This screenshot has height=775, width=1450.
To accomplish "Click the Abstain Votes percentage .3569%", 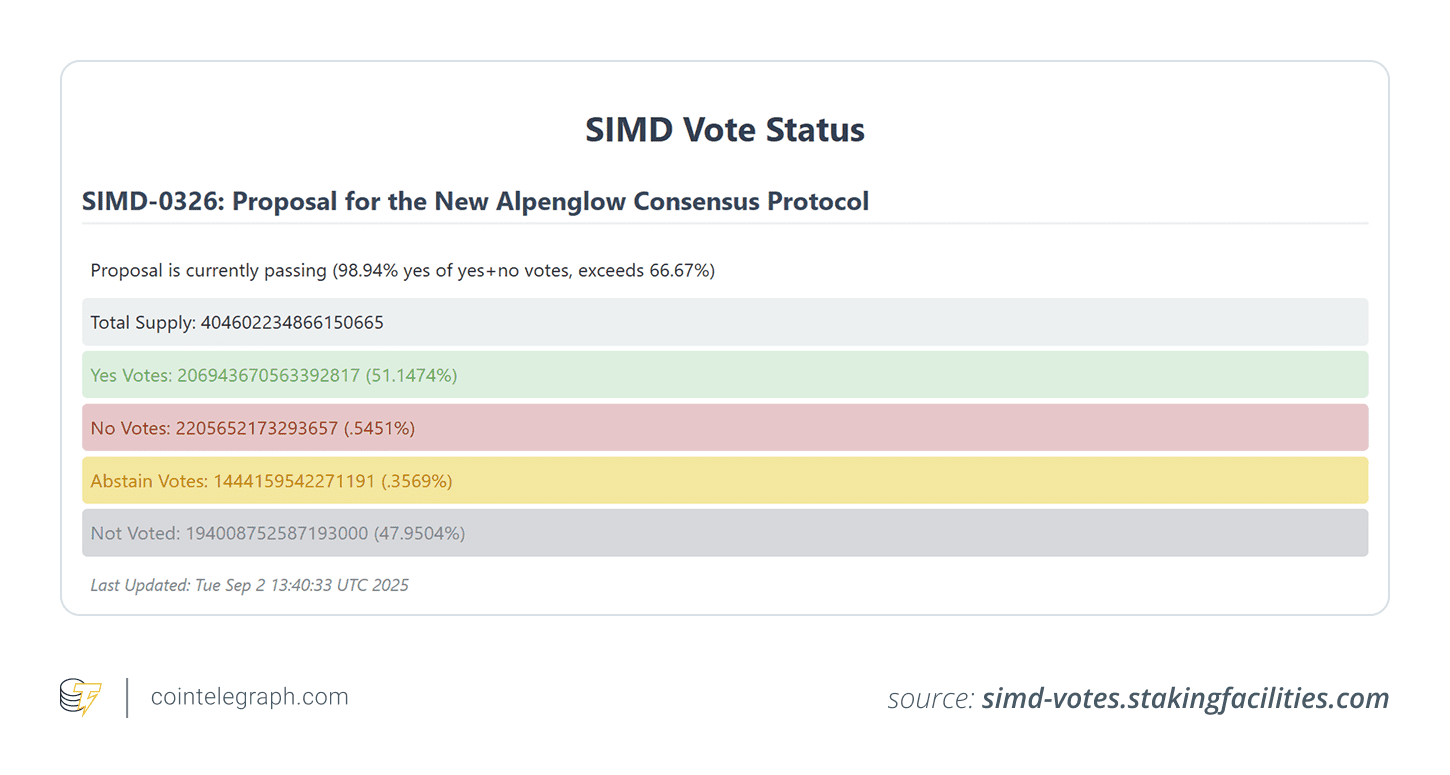I will tap(417, 481).
